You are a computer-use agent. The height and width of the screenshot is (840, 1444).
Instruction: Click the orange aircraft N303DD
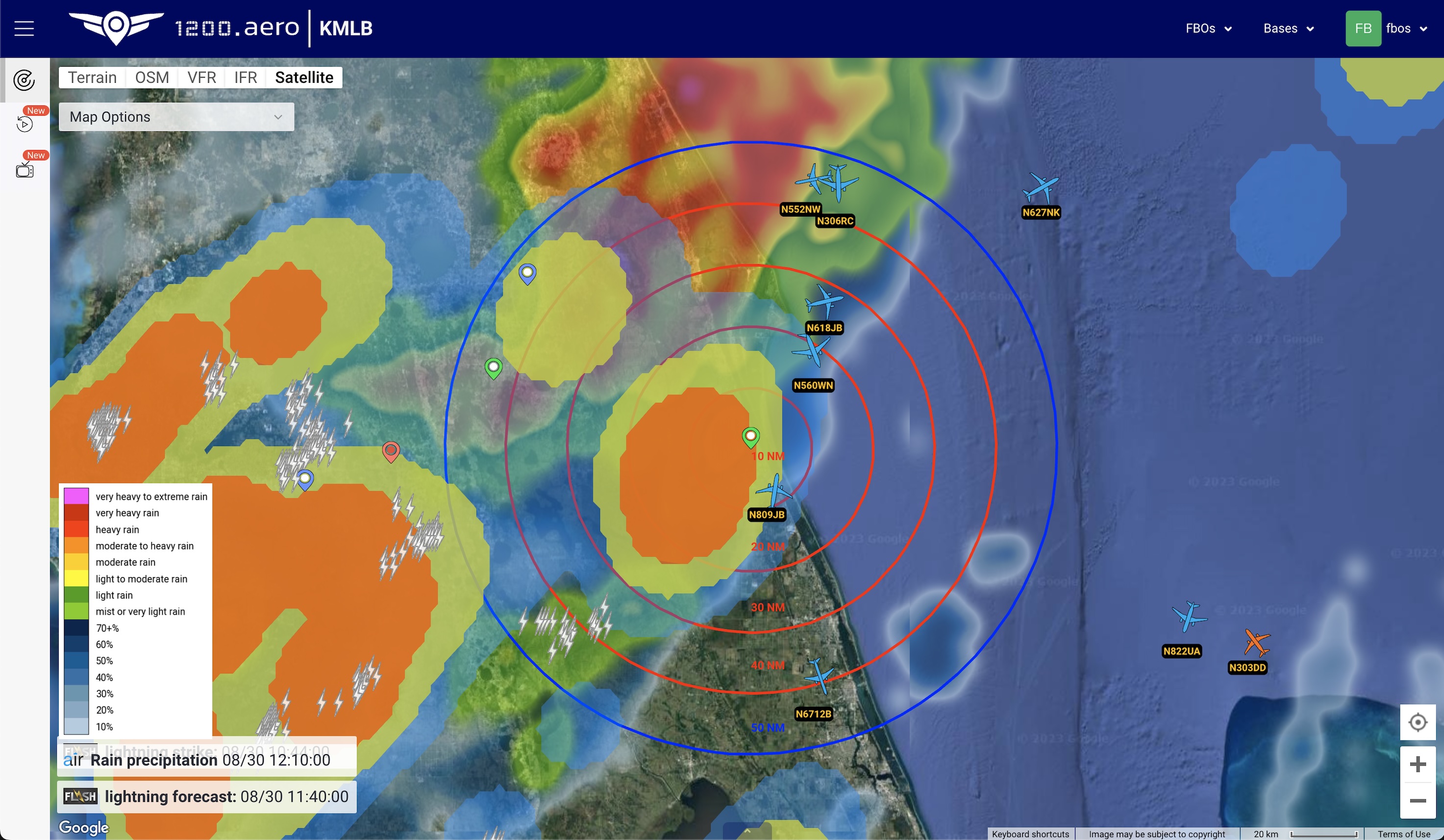pyautogui.click(x=1257, y=642)
